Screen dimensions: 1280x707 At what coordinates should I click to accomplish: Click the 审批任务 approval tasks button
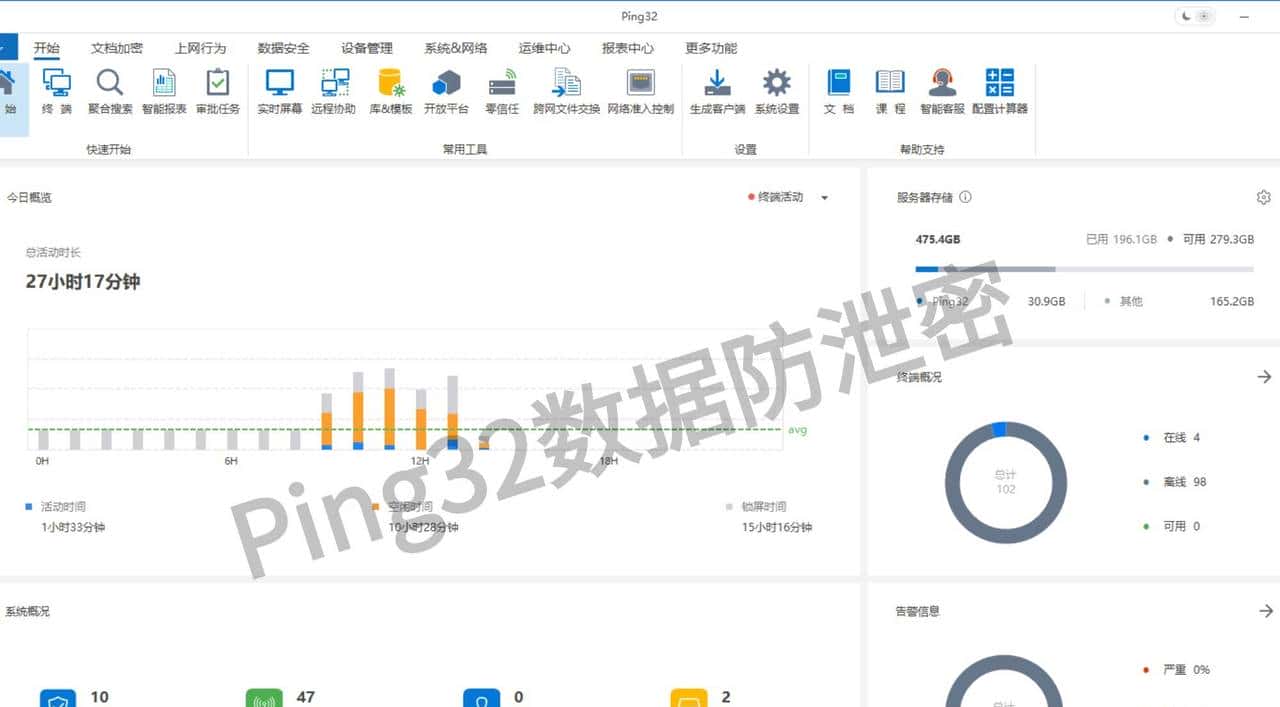[218, 93]
